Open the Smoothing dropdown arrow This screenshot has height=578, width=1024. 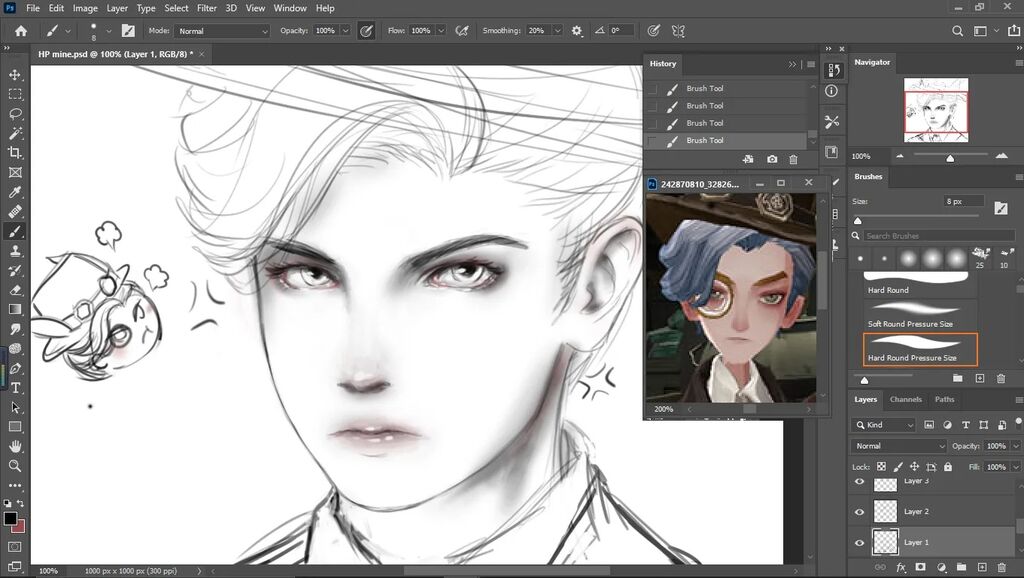pos(557,31)
